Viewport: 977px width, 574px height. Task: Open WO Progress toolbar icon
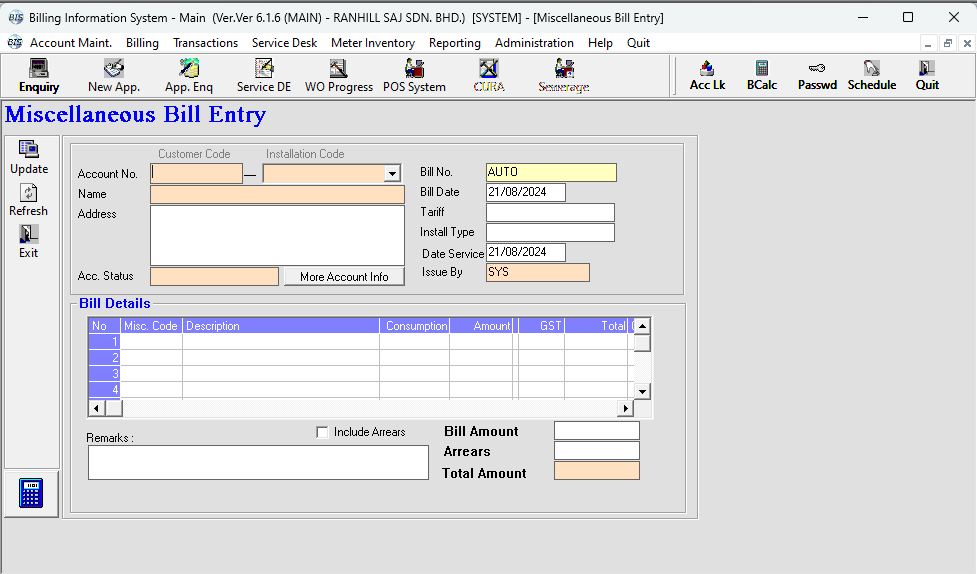[338, 75]
